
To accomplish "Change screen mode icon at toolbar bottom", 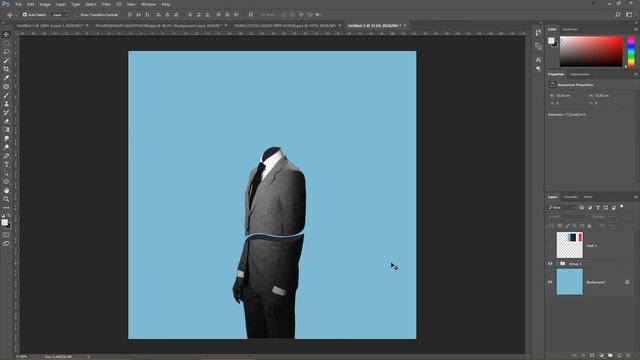I will click(6, 243).
